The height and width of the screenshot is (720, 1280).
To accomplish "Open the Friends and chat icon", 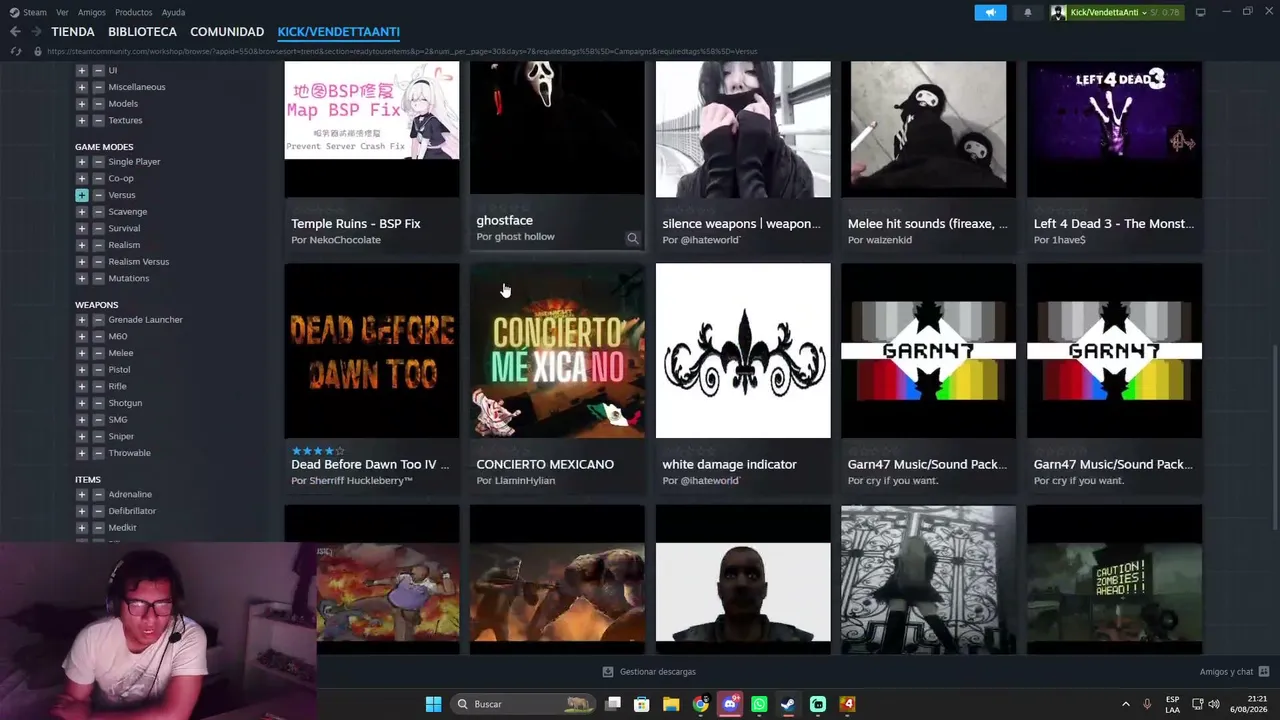I will pyautogui.click(x=1264, y=672).
